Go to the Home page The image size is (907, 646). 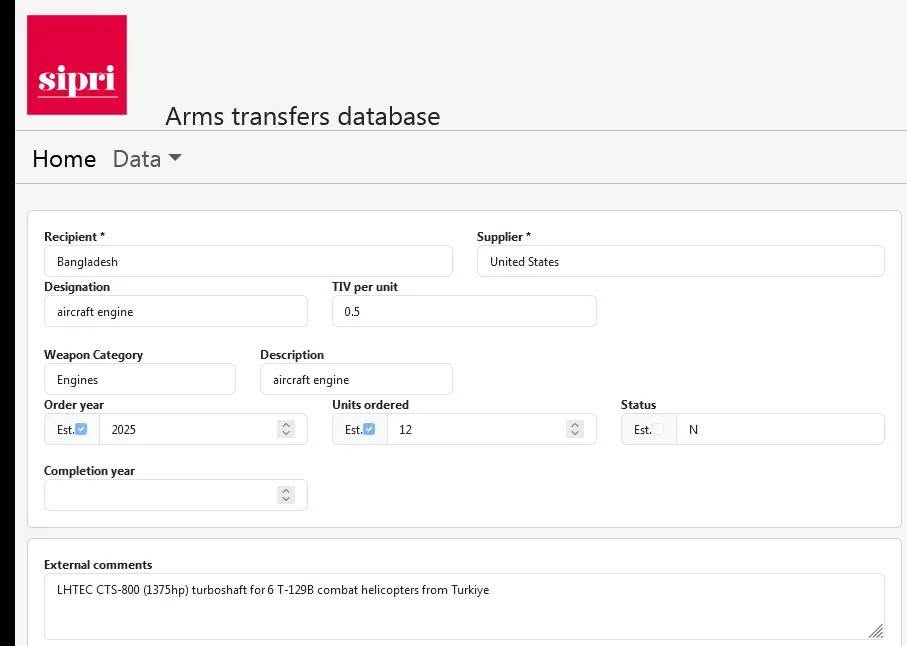(64, 159)
